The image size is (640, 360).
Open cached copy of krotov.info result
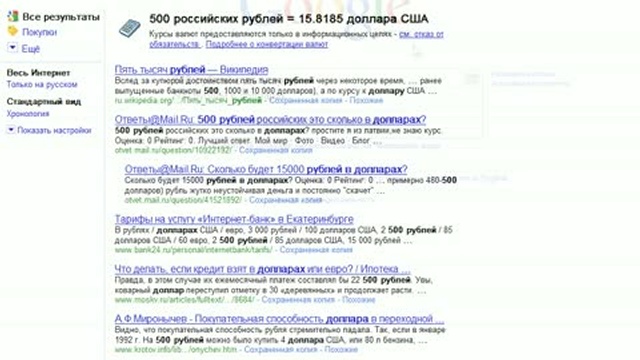pos(280,349)
